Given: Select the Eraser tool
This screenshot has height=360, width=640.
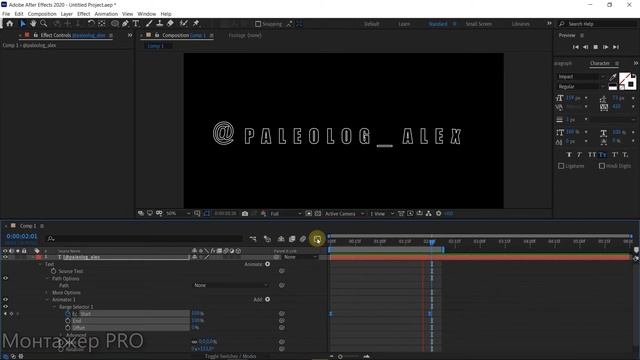Looking at the screenshot, I should pyautogui.click(x=170, y=24).
